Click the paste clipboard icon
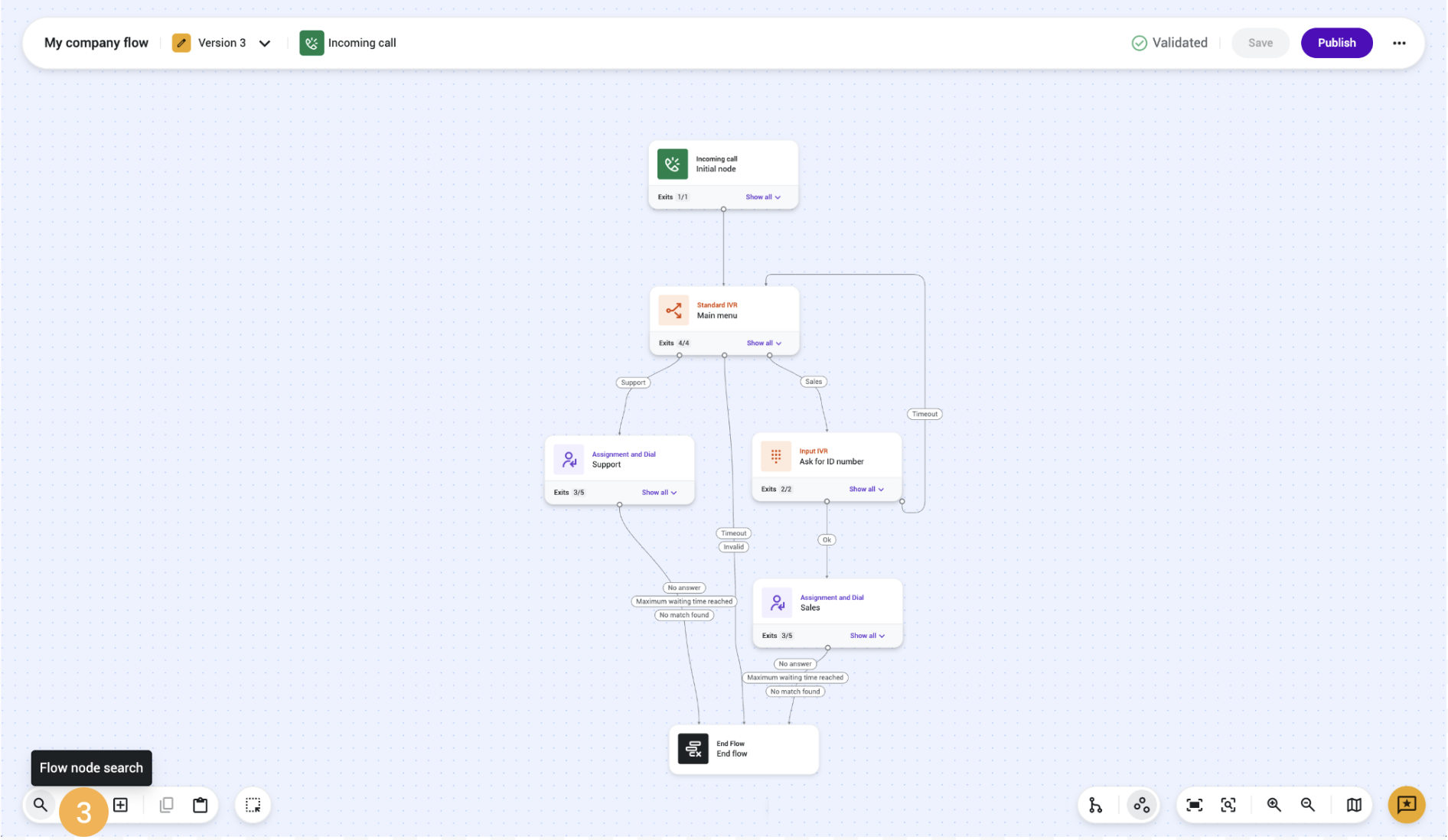The image size is (1448, 840). [x=201, y=805]
